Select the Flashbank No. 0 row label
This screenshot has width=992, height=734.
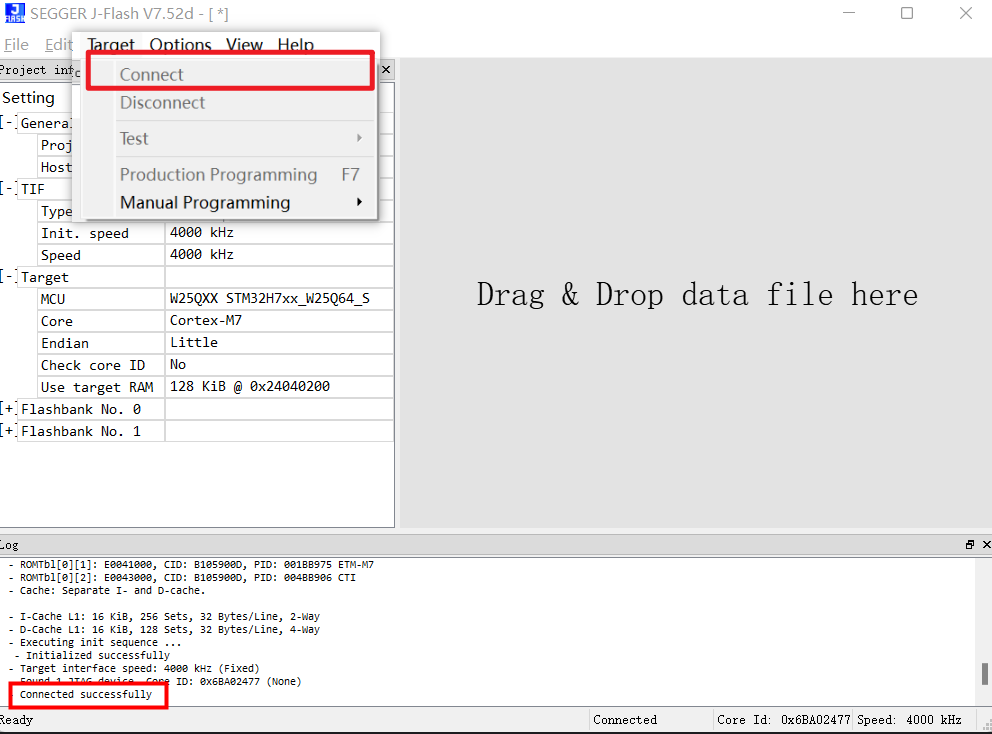81,409
